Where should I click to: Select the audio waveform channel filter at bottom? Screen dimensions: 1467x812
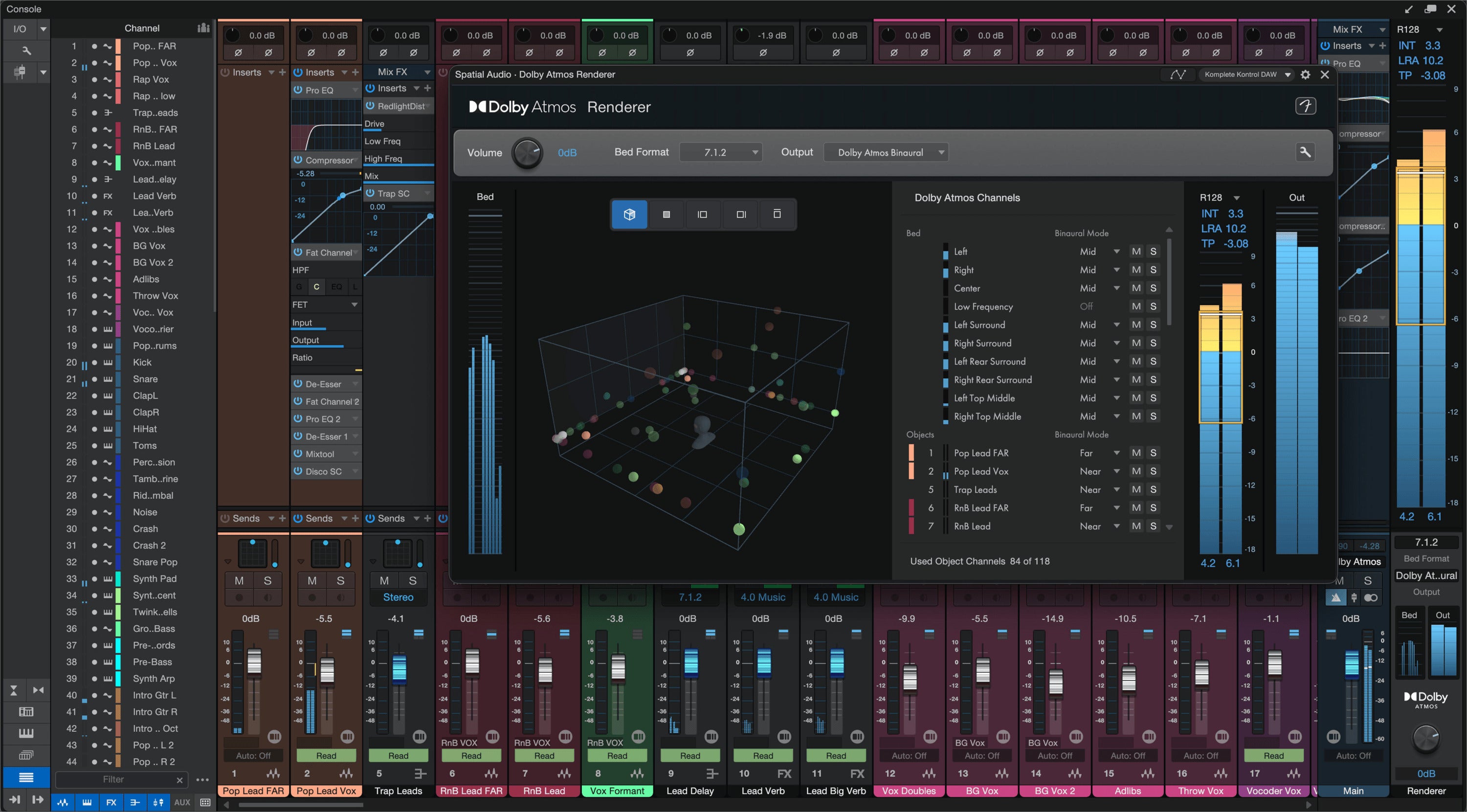[63, 802]
